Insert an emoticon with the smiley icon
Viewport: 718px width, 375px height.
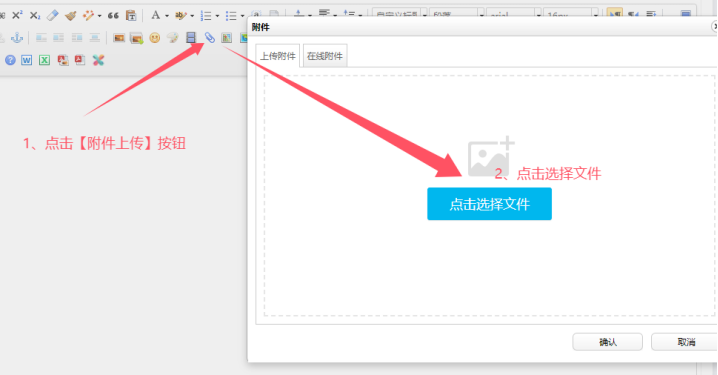coord(155,38)
